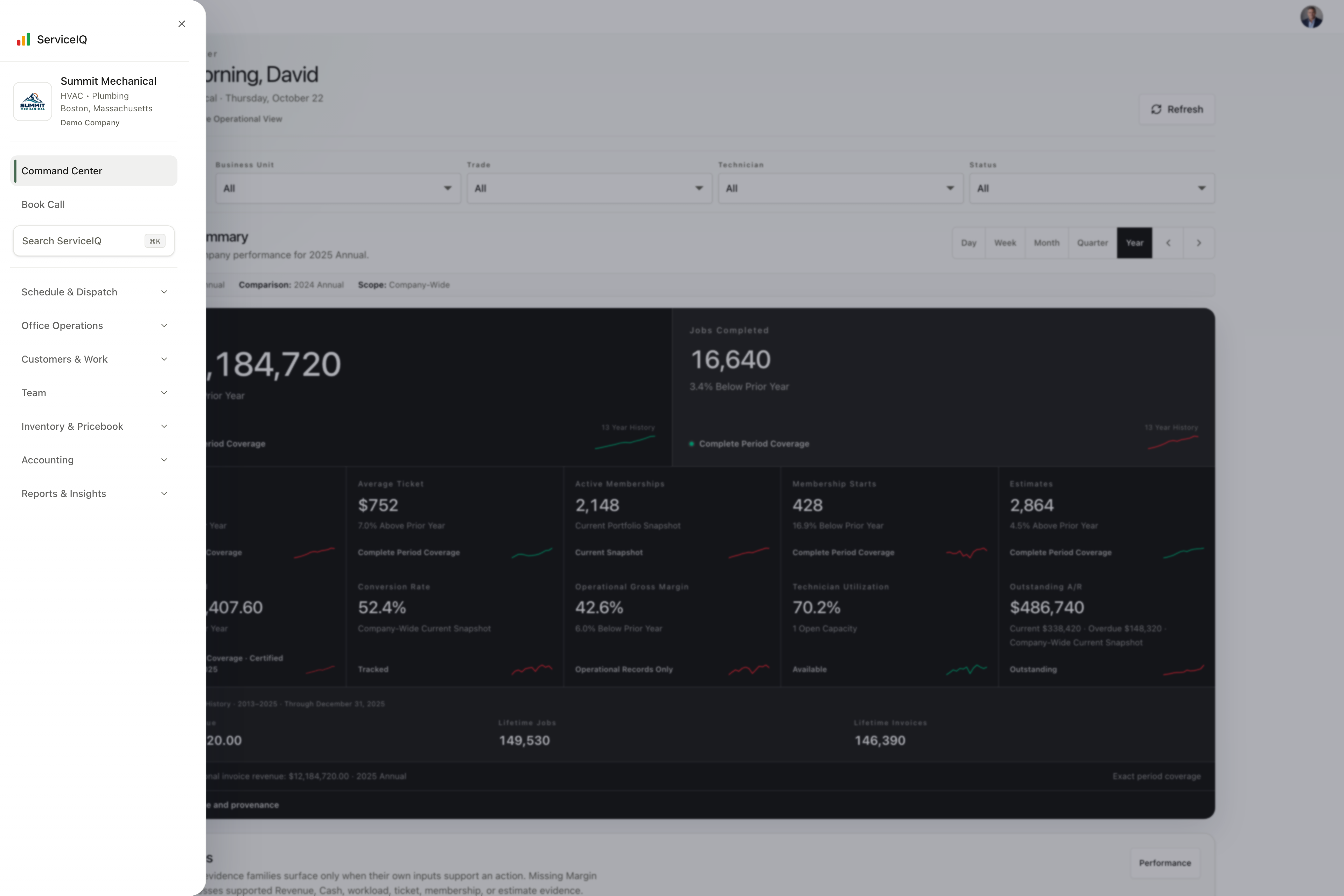Screen dimensions: 1344x896
Task: Click Outstanding A/R $486,740 value
Action: (x=1047, y=608)
